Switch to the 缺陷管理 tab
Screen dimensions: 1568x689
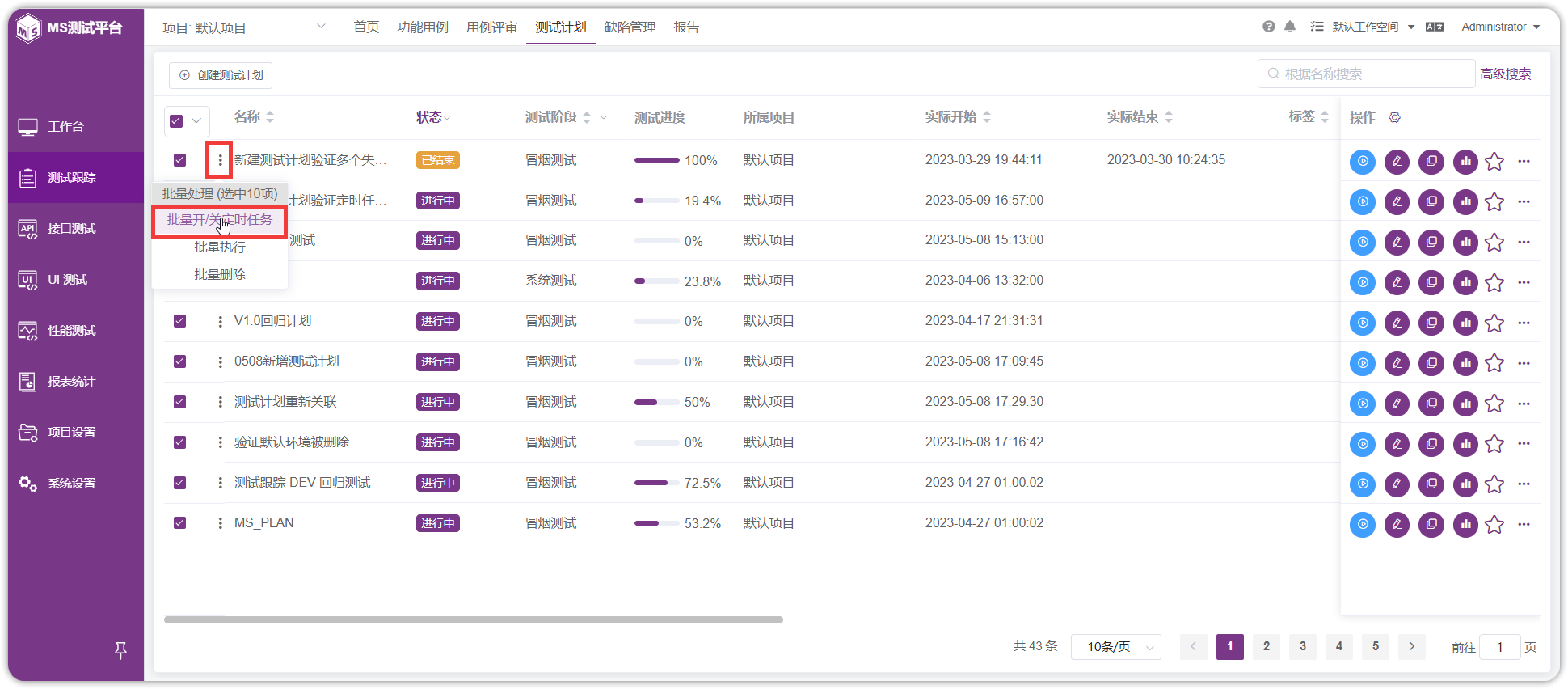(630, 27)
